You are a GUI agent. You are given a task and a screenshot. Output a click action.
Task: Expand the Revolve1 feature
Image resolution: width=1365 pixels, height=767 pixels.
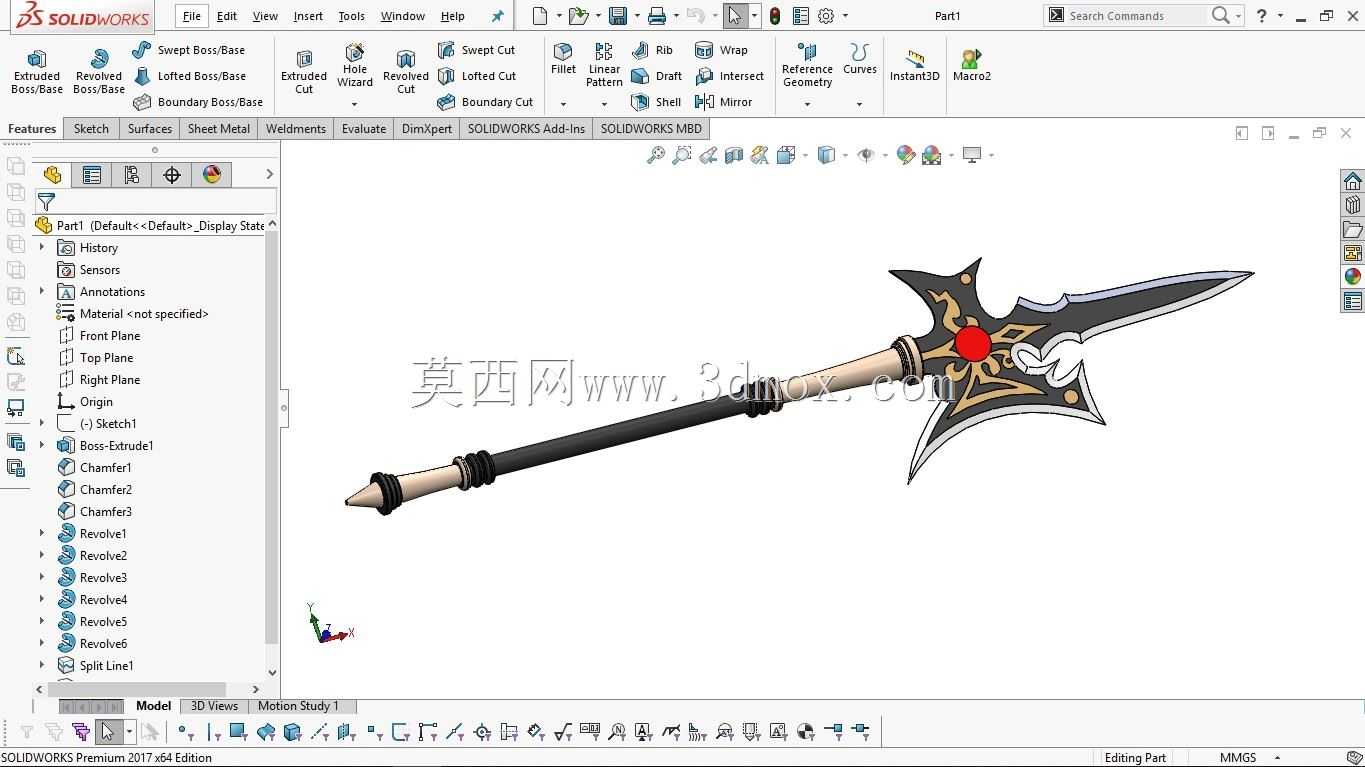pos(42,533)
